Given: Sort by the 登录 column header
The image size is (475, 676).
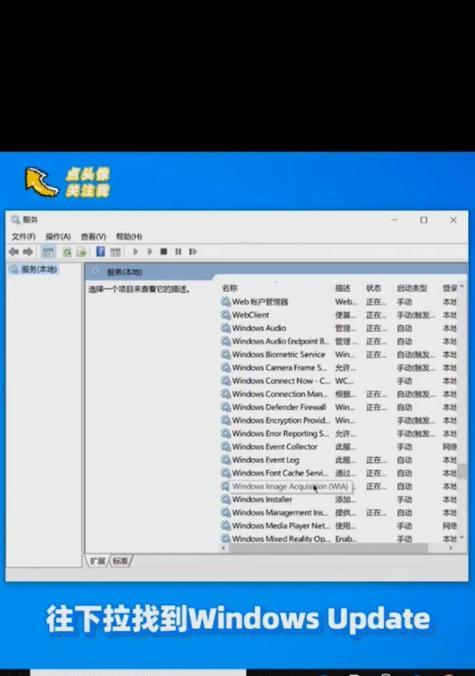Looking at the screenshot, I should click(450, 288).
